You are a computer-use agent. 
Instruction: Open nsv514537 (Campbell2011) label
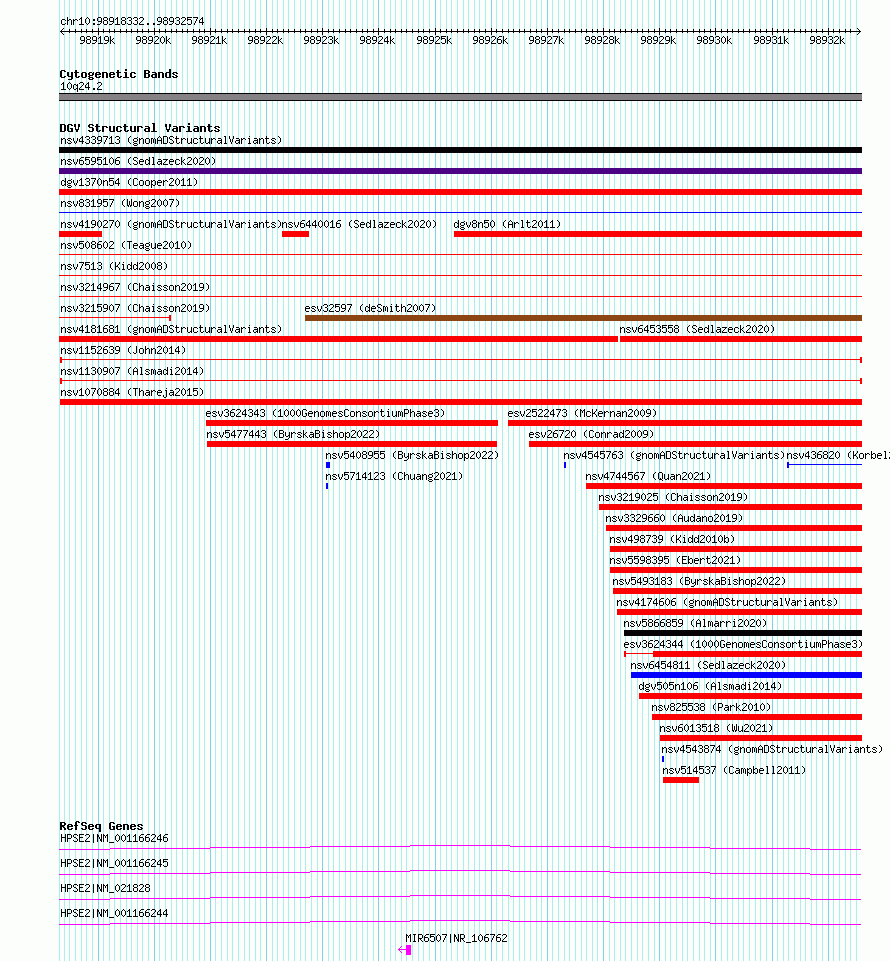coord(734,770)
